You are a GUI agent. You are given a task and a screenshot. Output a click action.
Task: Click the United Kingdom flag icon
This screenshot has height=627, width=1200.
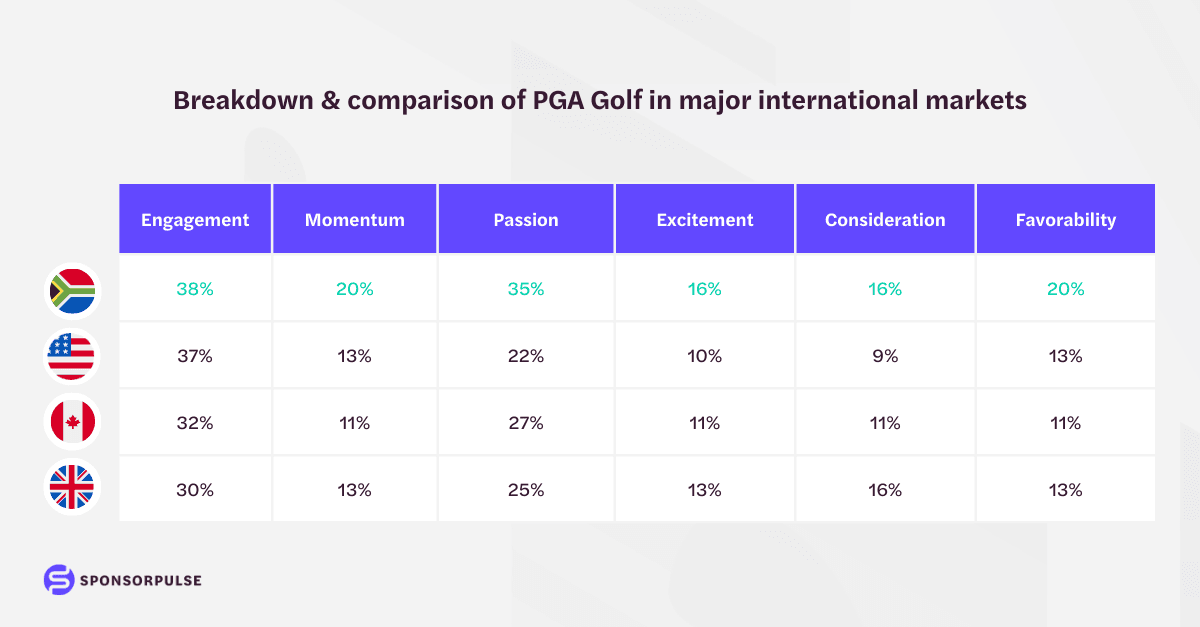pyautogui.click(x=72, y=489)
